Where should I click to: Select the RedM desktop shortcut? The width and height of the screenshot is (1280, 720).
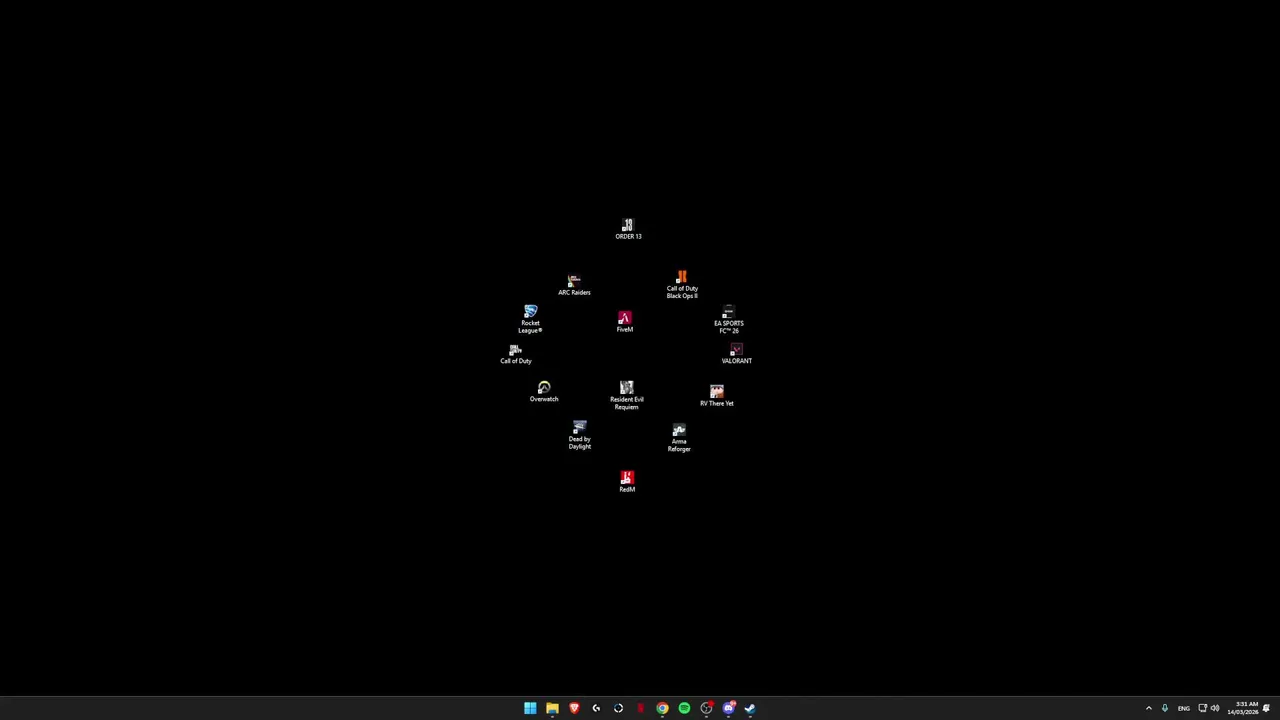627,482
